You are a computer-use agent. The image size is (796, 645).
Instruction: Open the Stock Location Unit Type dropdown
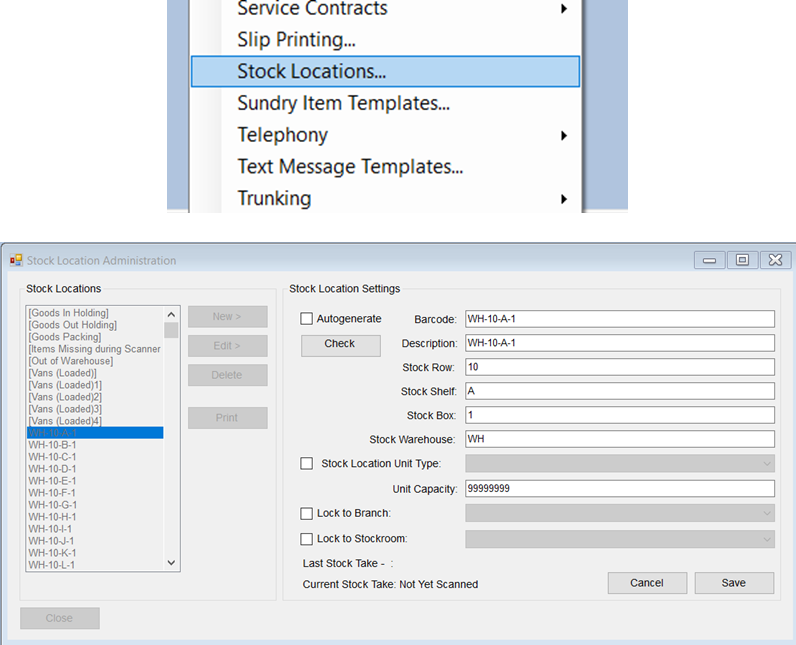(620, 464)
